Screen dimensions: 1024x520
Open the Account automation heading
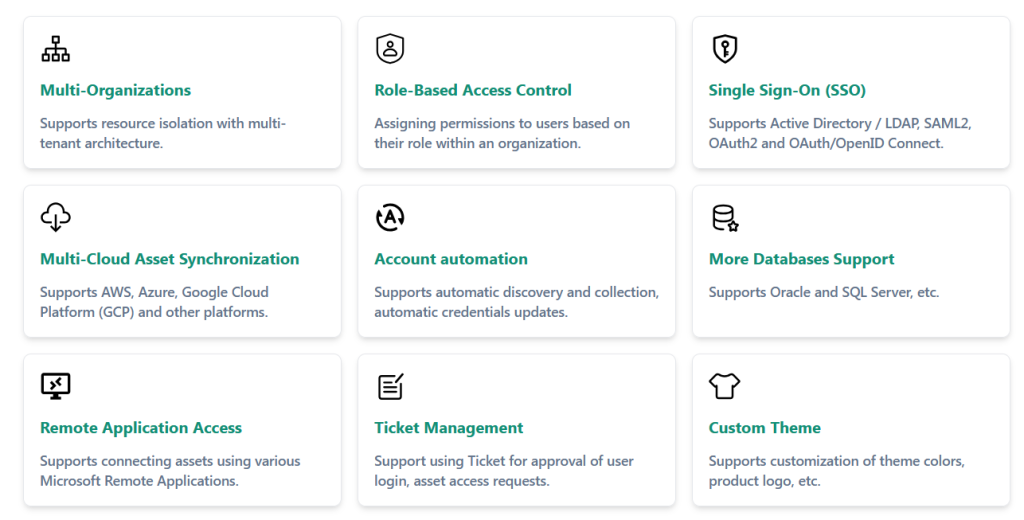pyautogui.click(x=451, y=259)
